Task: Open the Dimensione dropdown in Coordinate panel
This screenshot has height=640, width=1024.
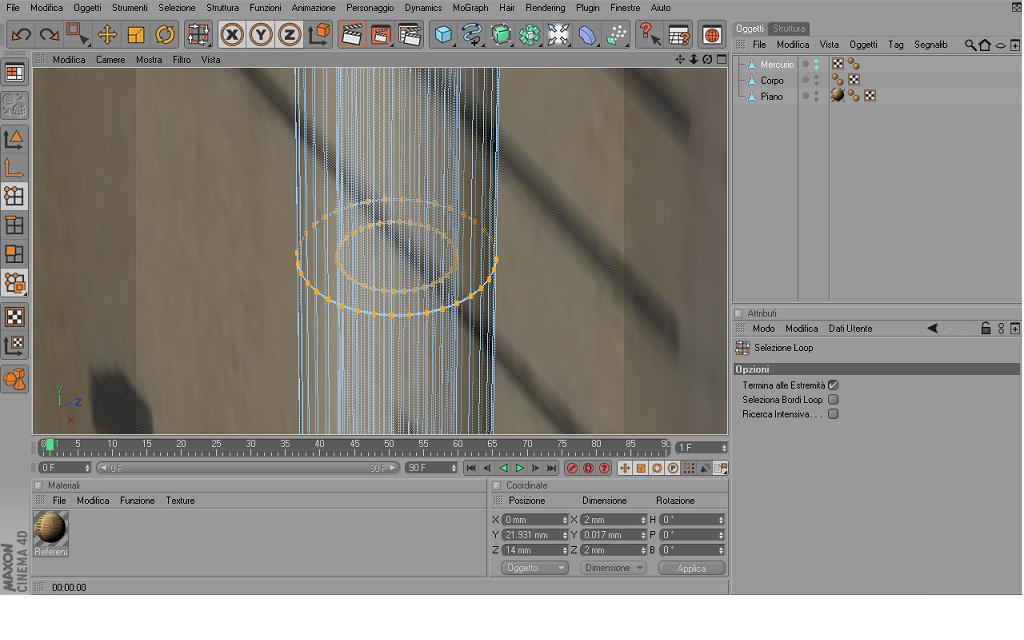Action: click(613, 568)
